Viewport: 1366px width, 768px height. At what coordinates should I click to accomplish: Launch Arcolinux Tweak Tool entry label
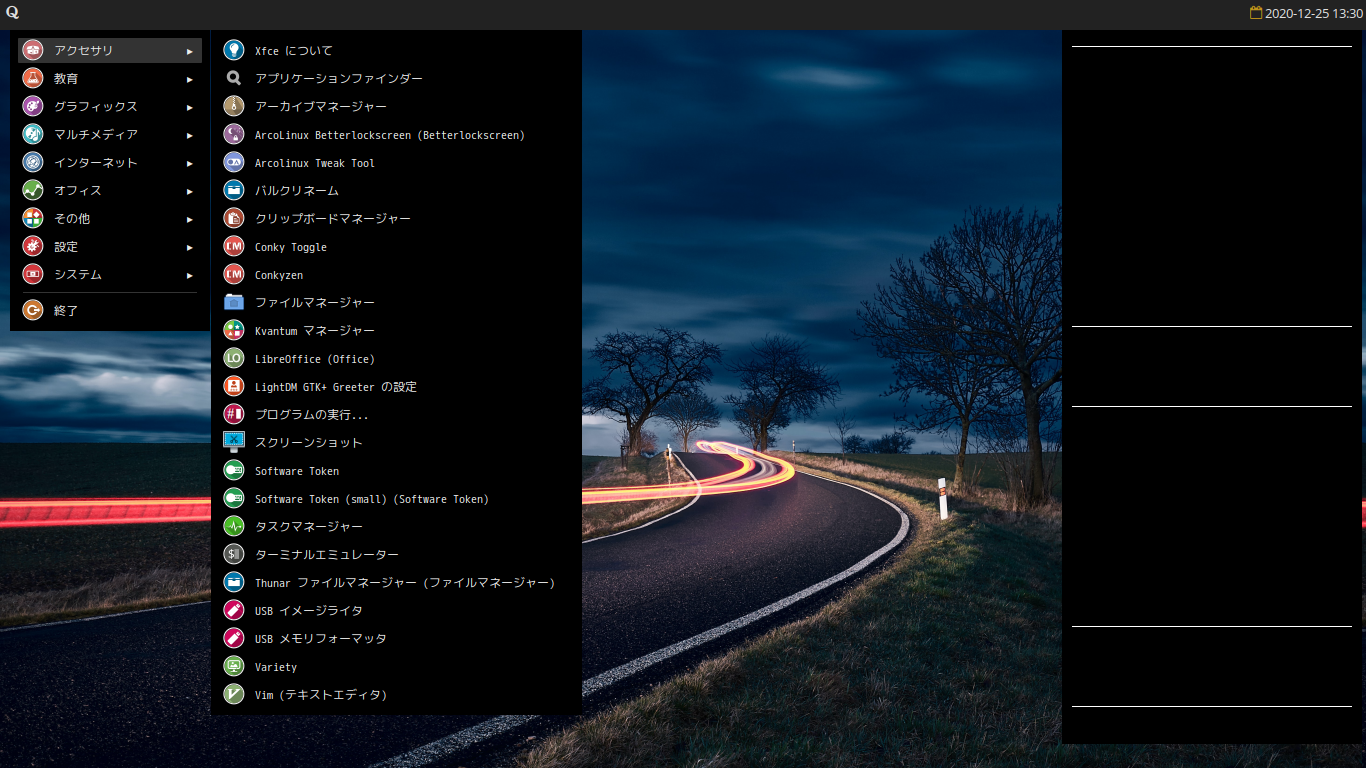click(315, 163)
